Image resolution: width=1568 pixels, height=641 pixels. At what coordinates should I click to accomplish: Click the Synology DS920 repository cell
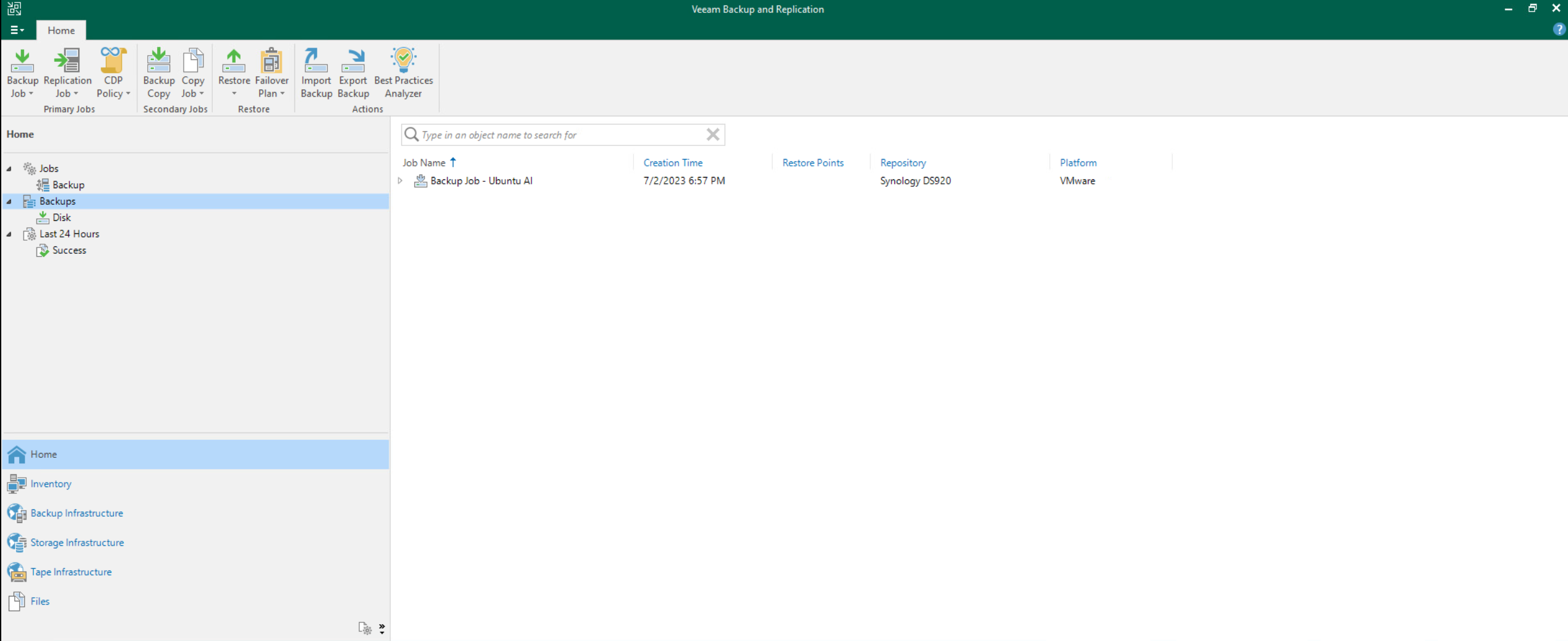coord(915,181)
